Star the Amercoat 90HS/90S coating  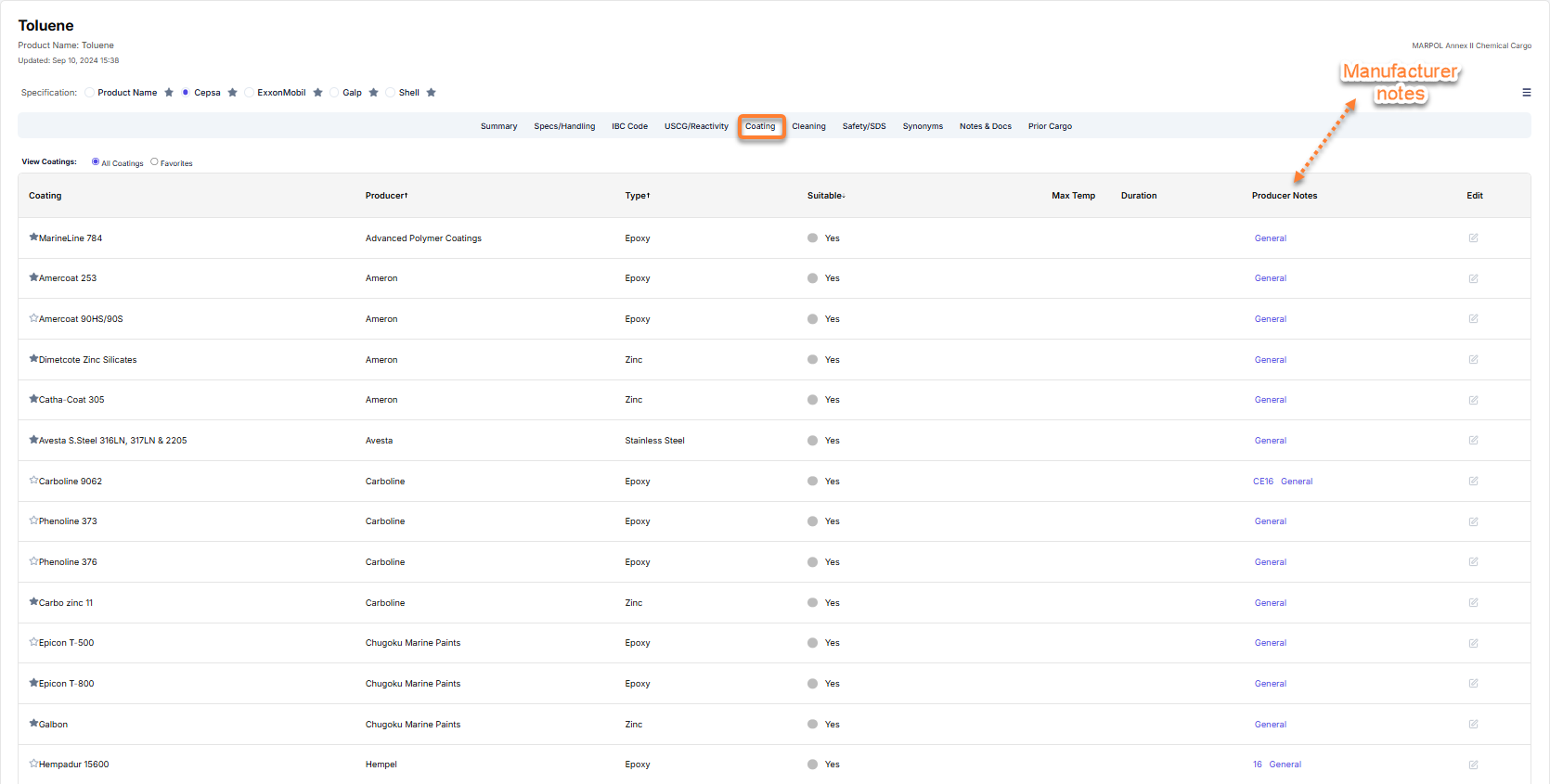33,318
